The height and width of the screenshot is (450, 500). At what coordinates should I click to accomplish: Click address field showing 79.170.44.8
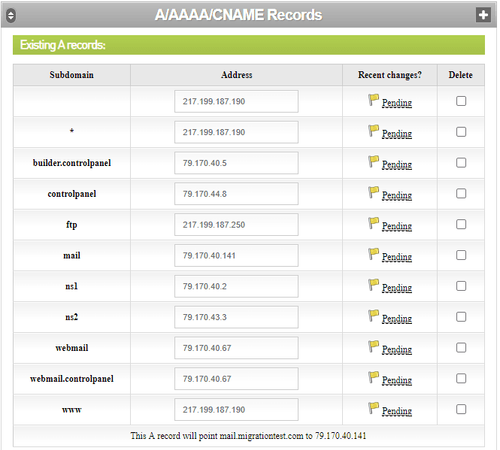[x=236, y=194]
